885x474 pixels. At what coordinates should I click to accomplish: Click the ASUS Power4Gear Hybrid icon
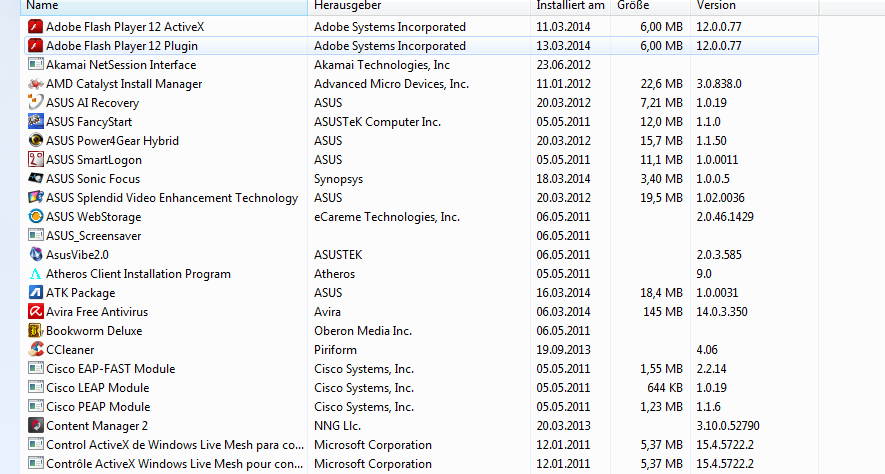36,141
